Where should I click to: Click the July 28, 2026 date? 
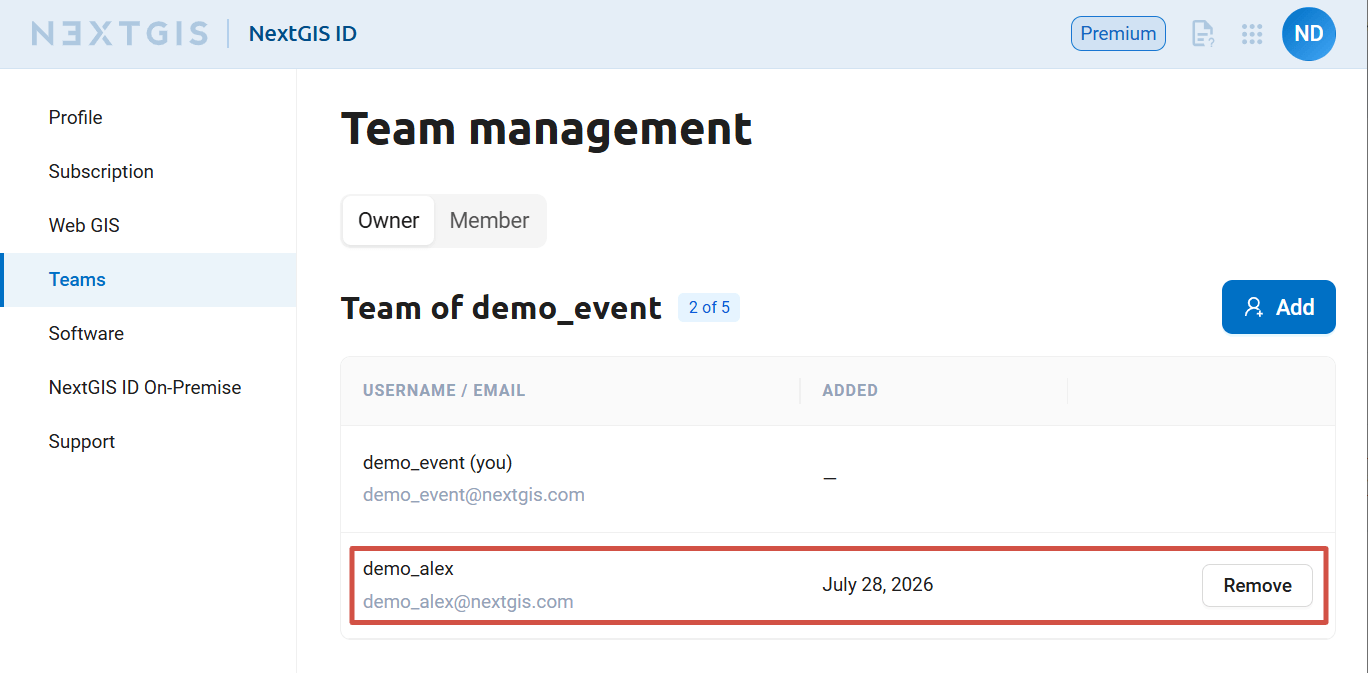(x=878, y=585)
